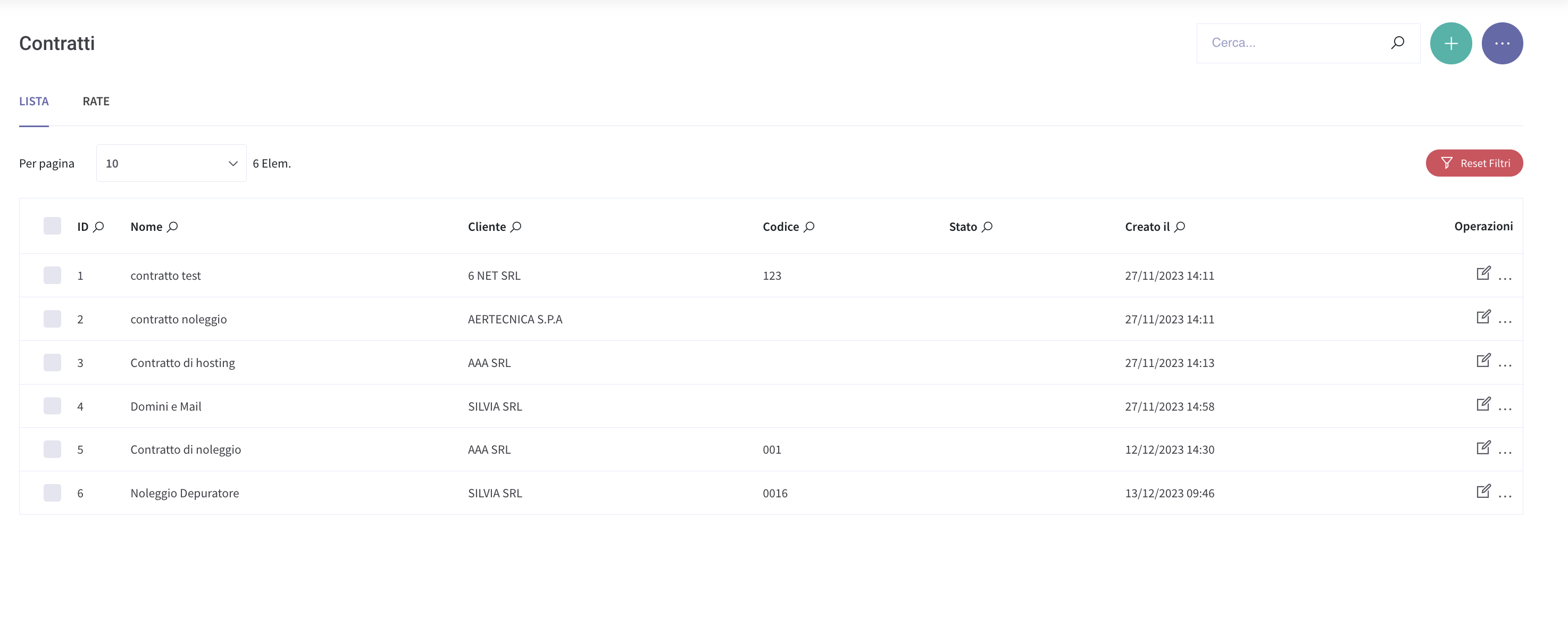Image resolution: width=1568 pixels, height=617 pixels.
Task: Click the magnifier icon in the Cerca search box
Action: [x=1398, y=43]
